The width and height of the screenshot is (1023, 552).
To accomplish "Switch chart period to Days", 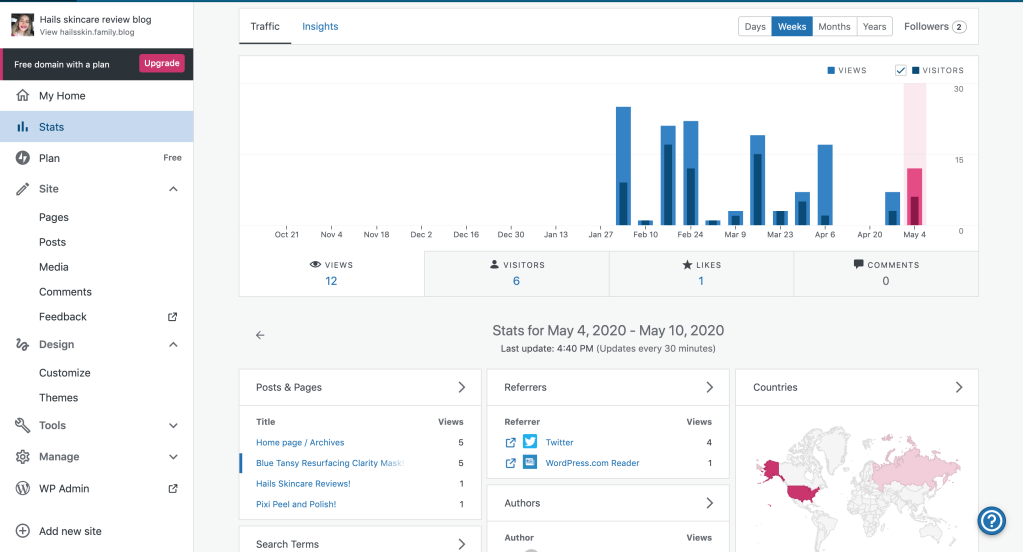I will tap(755, 27).
